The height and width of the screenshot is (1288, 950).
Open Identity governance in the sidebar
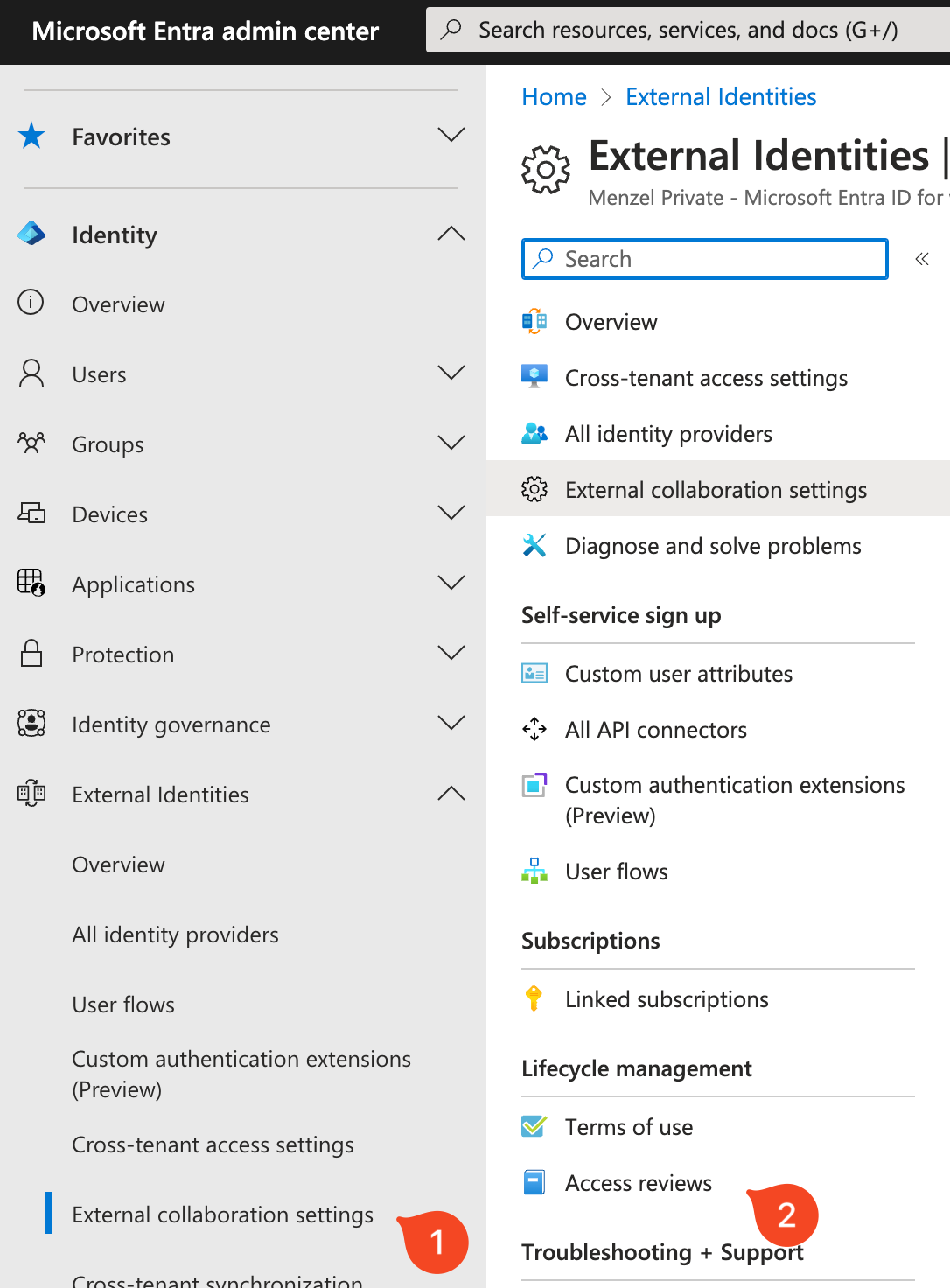coord(171,724)
